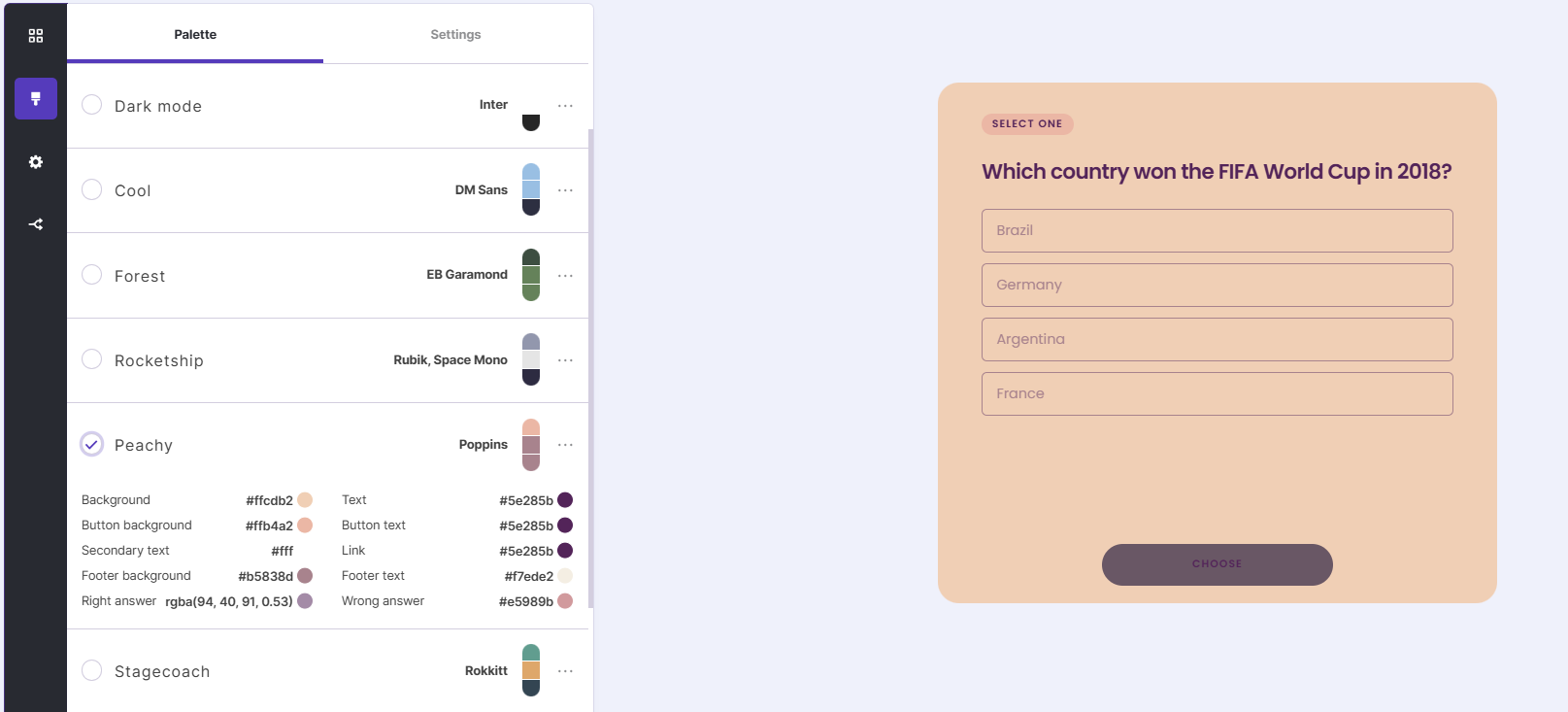Switch to the Palette tab
This screenshot has height=712, width=1568.
[195, 34]
